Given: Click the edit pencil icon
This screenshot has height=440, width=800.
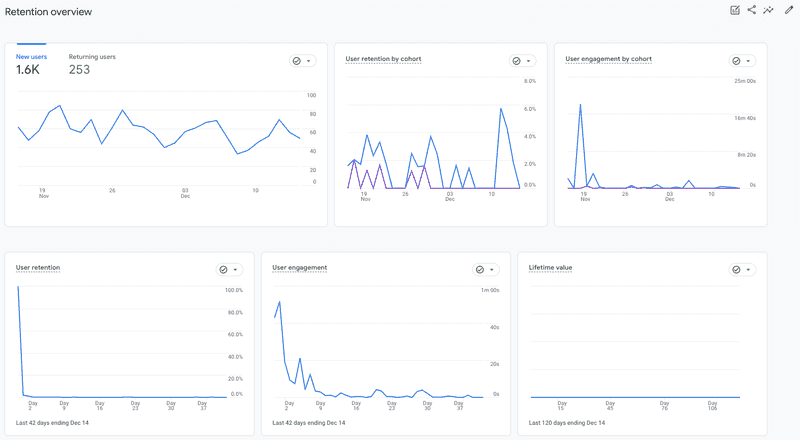Looking at the screenshot, I should click(789, 10).
